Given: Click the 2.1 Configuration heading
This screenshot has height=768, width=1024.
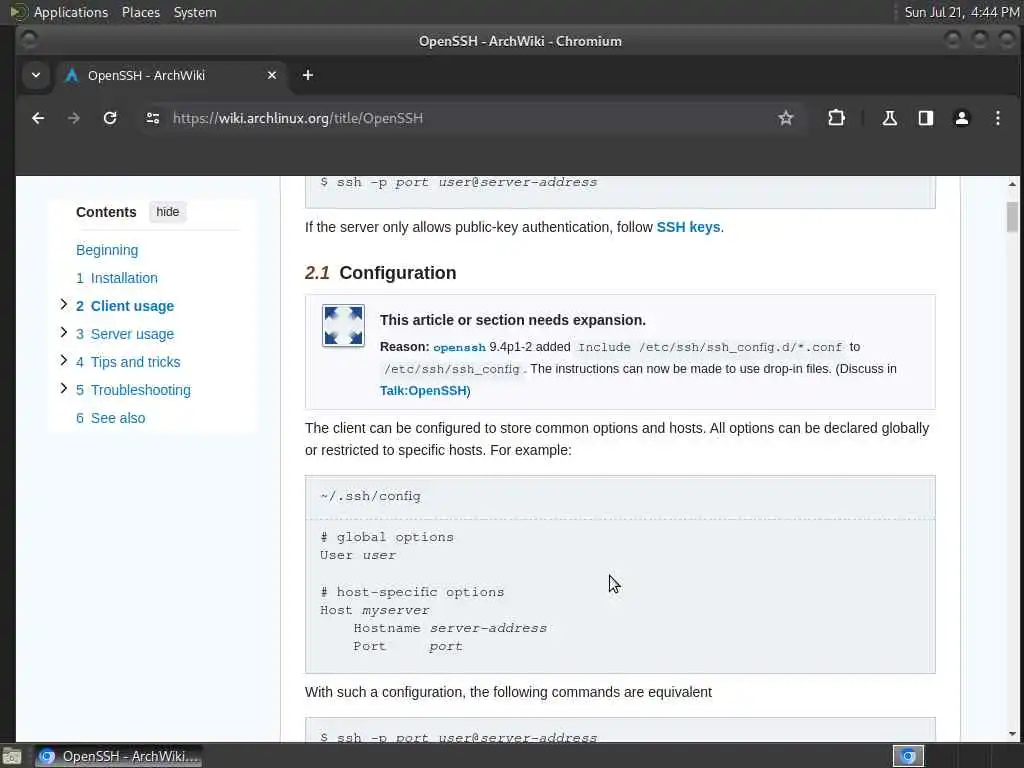Looking at the screenshot, I should point(381,273).
